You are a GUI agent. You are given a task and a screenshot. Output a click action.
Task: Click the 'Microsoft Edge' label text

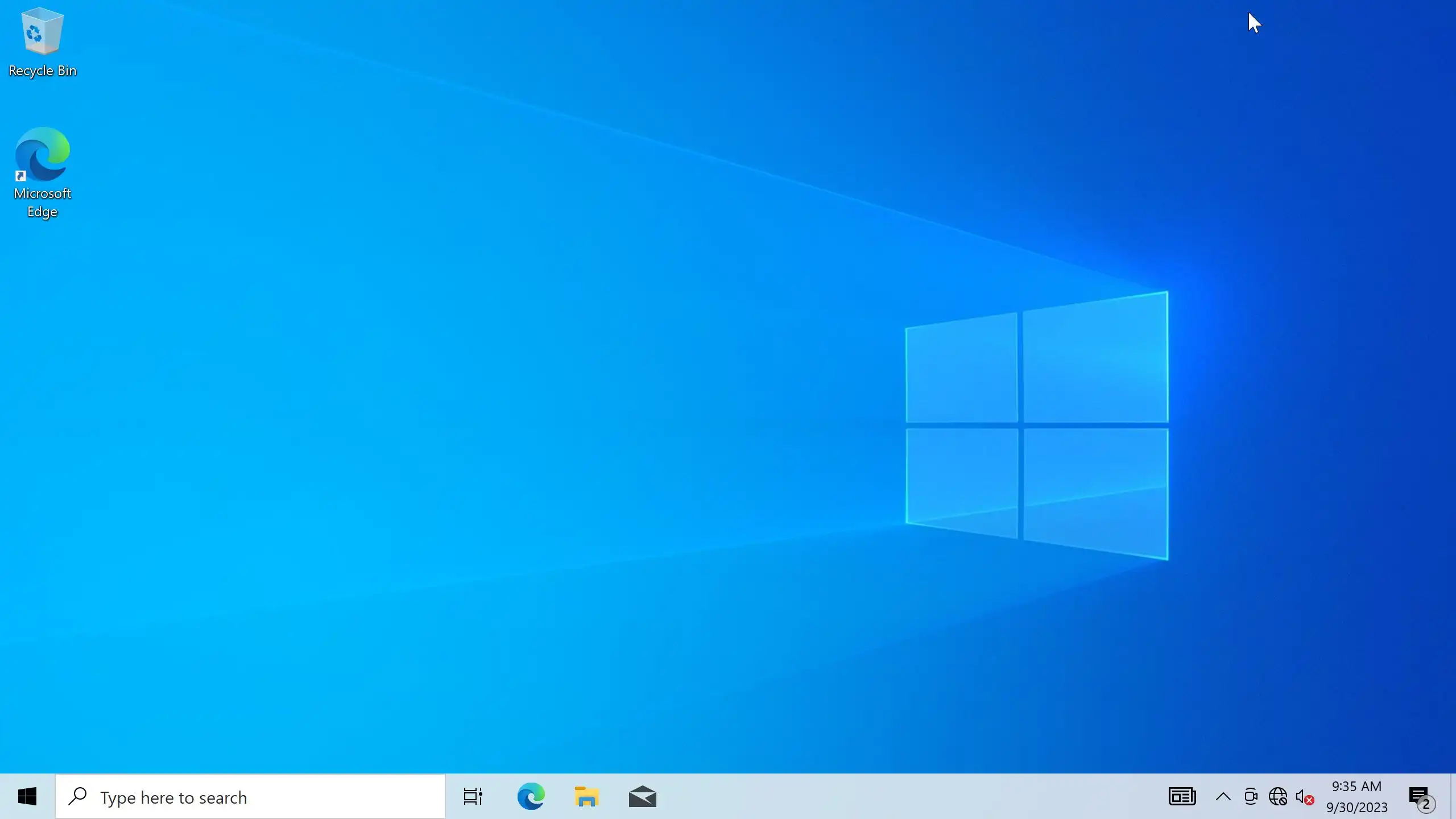click(x=43, y=202)
